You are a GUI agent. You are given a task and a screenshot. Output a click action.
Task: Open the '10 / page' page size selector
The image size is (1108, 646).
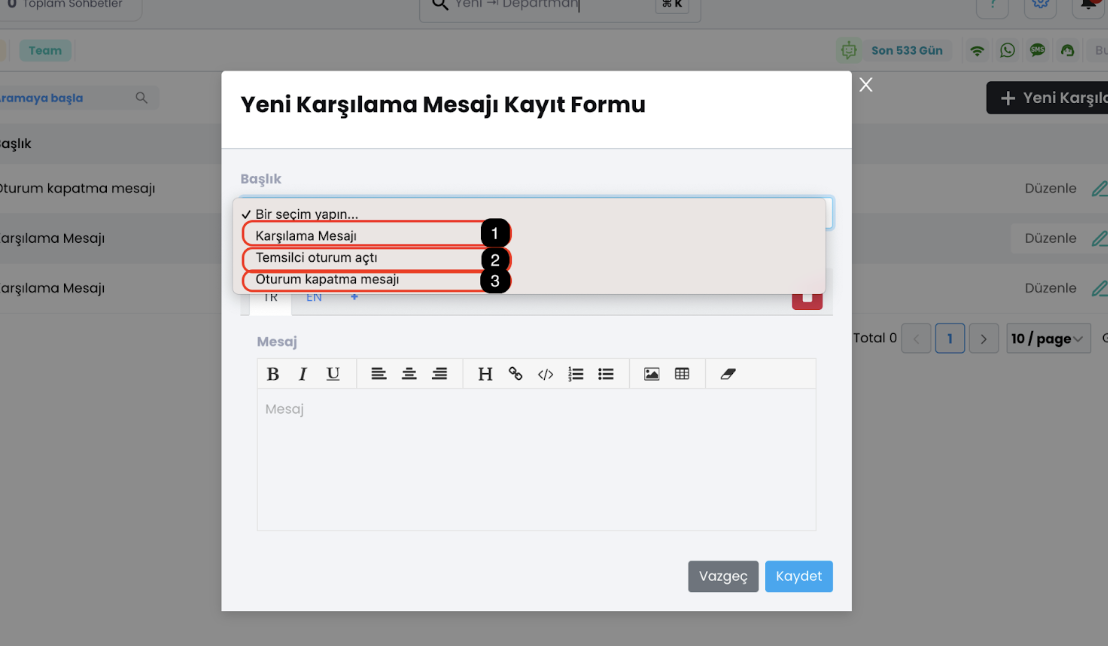point(1048,338)
